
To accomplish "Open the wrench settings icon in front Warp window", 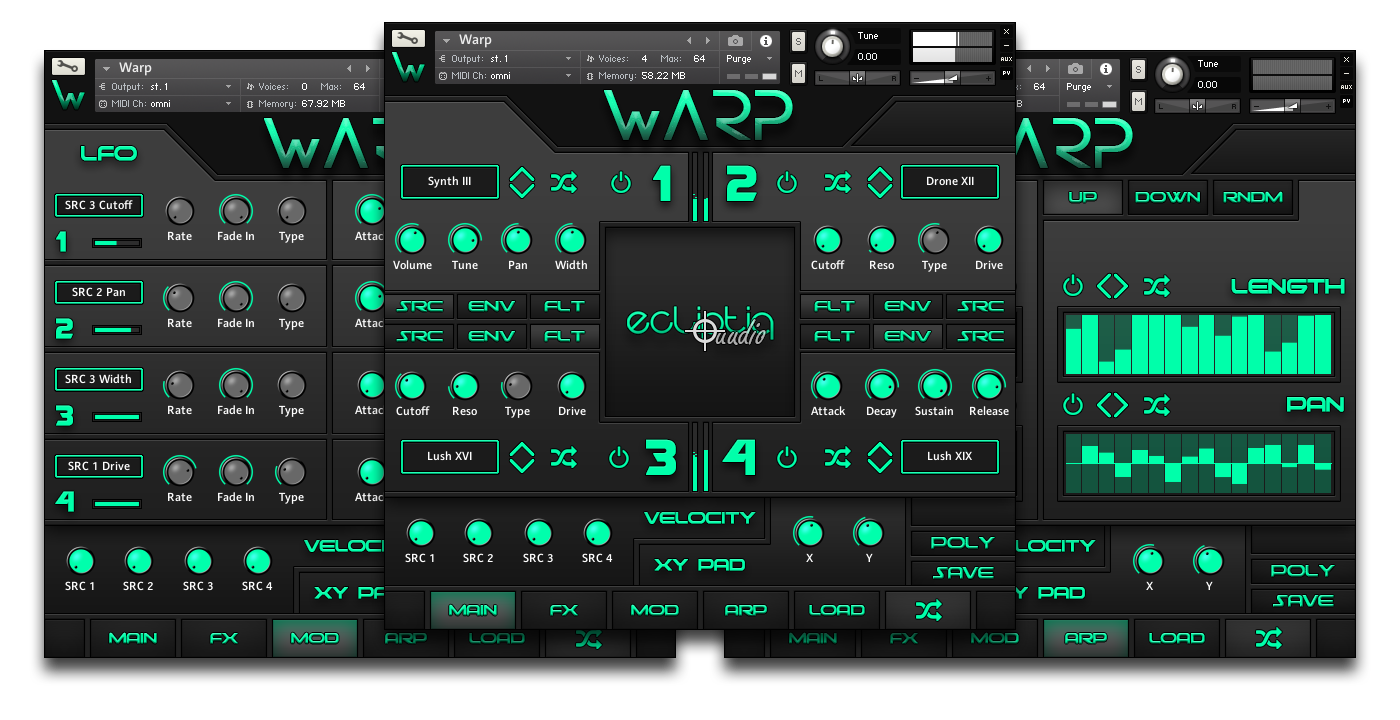I will (x=408, y=39).
